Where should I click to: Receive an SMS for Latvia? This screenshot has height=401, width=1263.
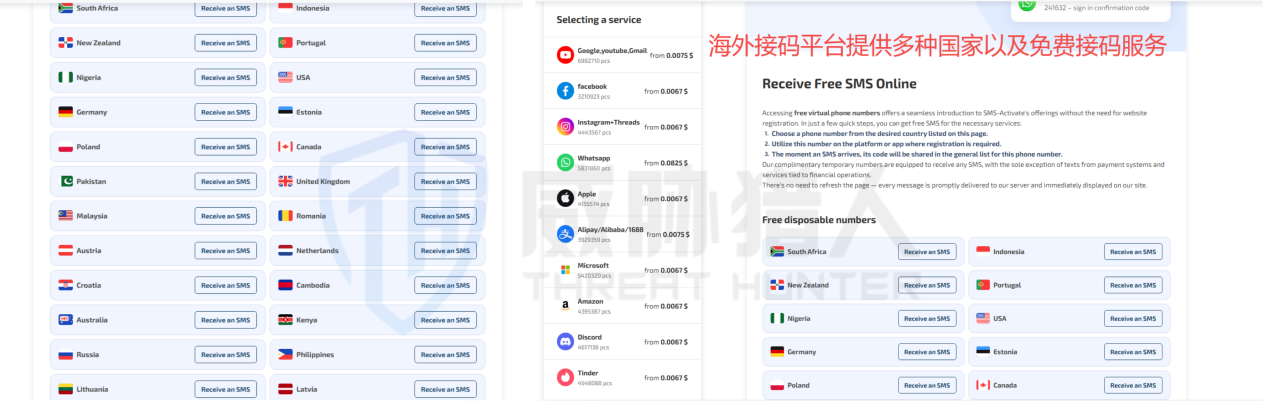(x=445, y=389)
